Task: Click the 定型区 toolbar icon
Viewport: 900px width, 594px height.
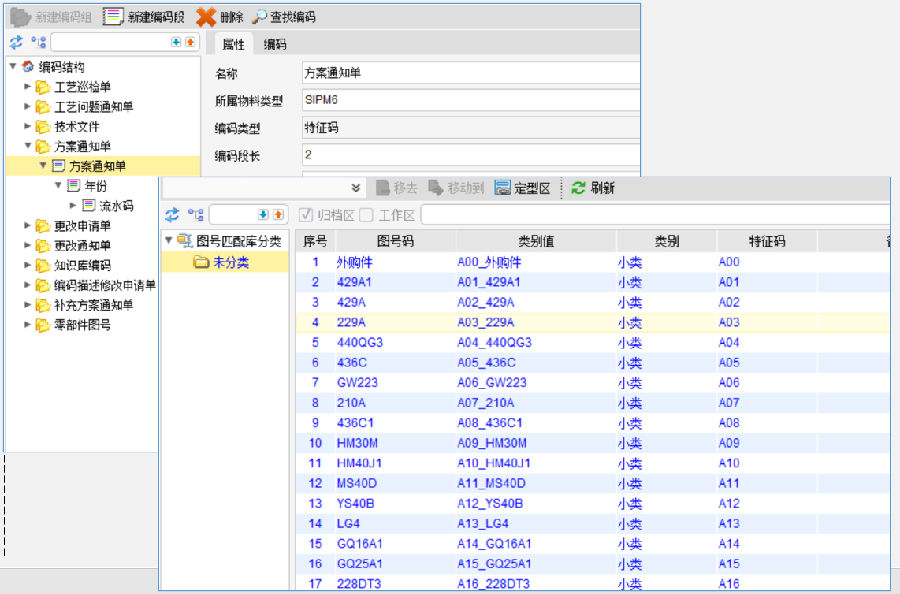Action: click(x=502, y=188)
